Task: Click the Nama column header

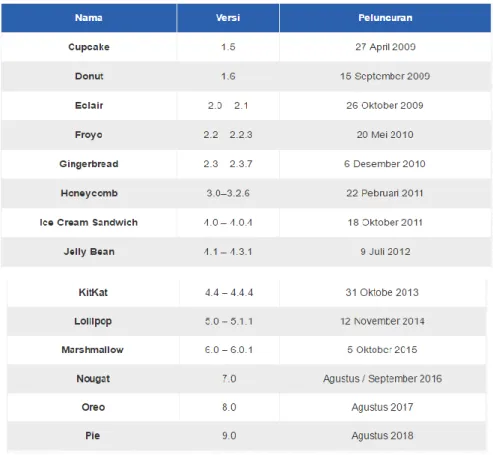Action: coord(89,18)
